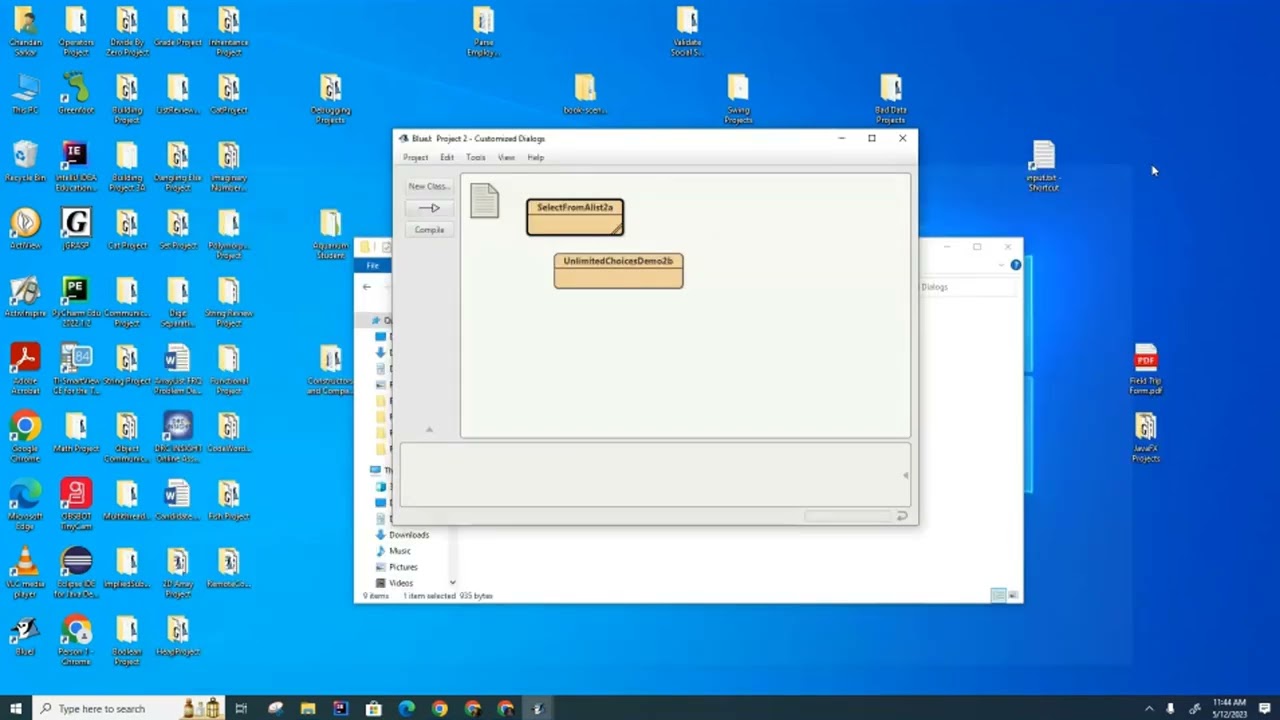The height and width of the screenshot is (720, 1280).
Task: Click the File Explorer back arrow
Action: pos(366,287)
